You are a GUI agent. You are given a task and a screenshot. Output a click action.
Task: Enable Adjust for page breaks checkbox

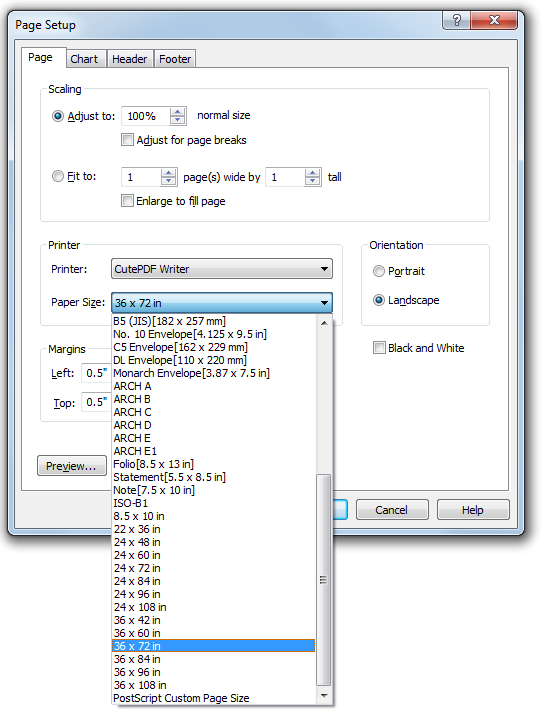click(127, 140)
